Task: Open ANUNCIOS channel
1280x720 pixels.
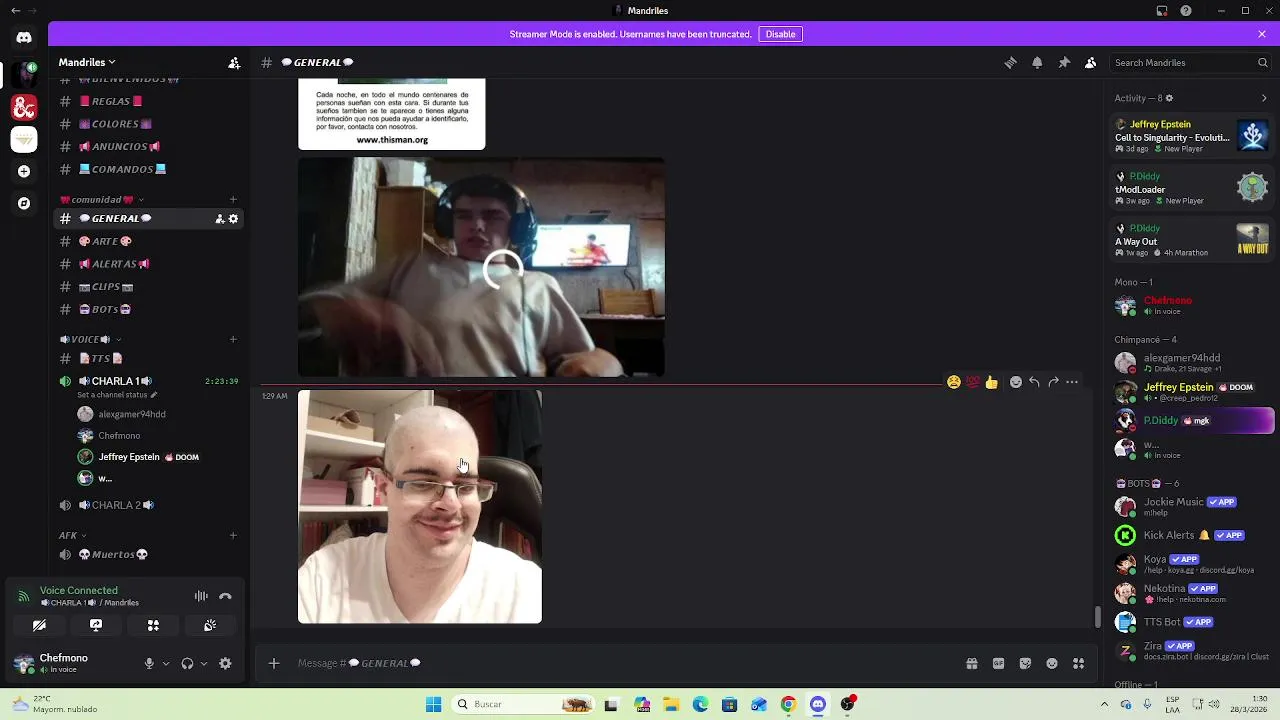Action: pos(147,146)
